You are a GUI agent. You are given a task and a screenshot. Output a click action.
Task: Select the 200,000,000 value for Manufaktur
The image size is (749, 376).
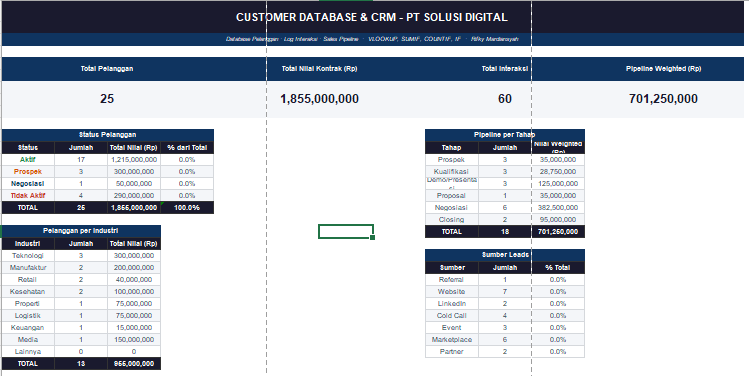[134, 268]
